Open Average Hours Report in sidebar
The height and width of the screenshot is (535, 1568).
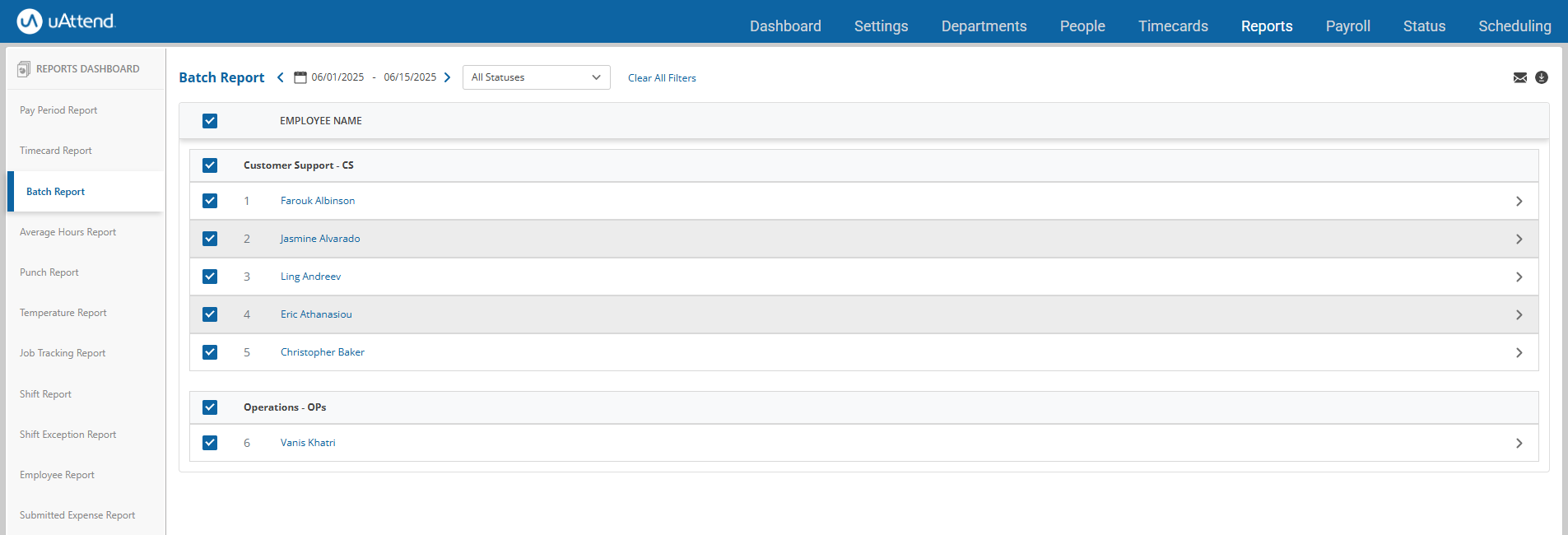[x=67, y=232]
